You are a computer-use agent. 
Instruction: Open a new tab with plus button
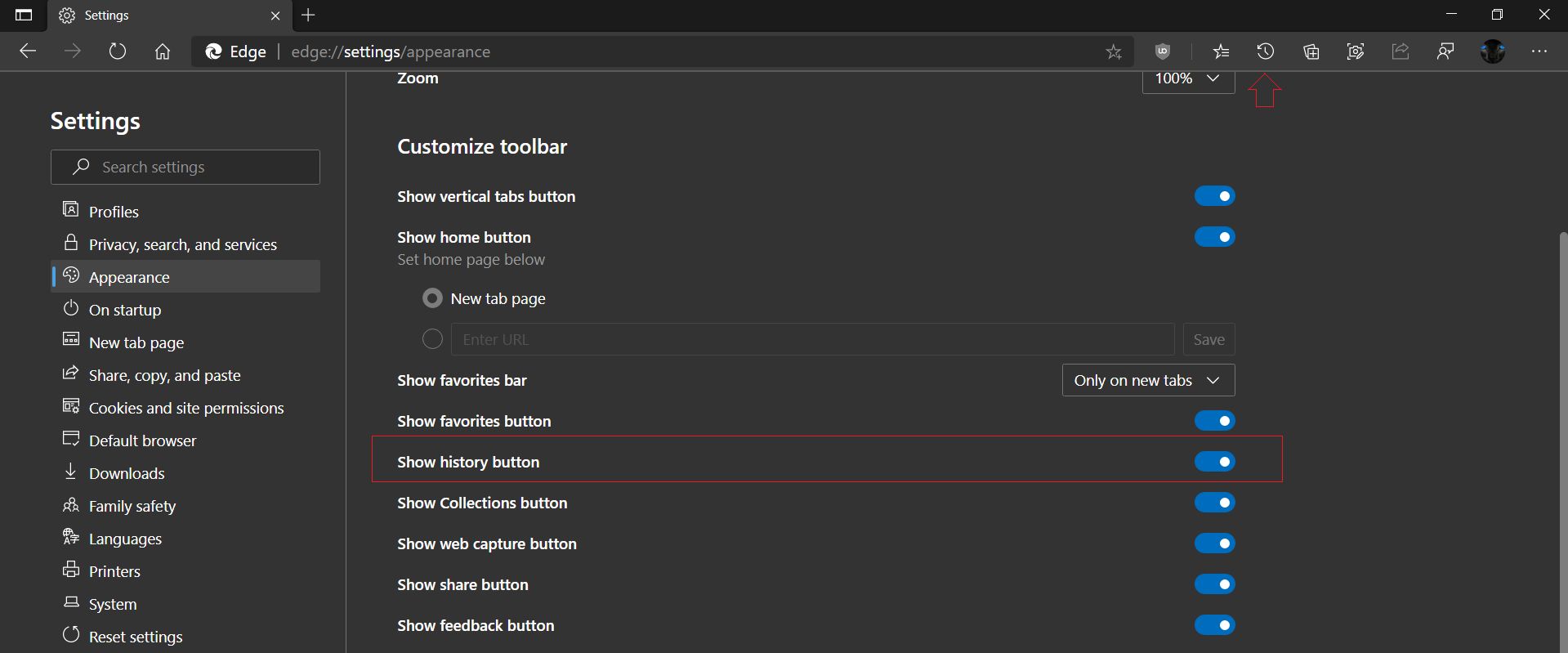(x=308, y=15)
